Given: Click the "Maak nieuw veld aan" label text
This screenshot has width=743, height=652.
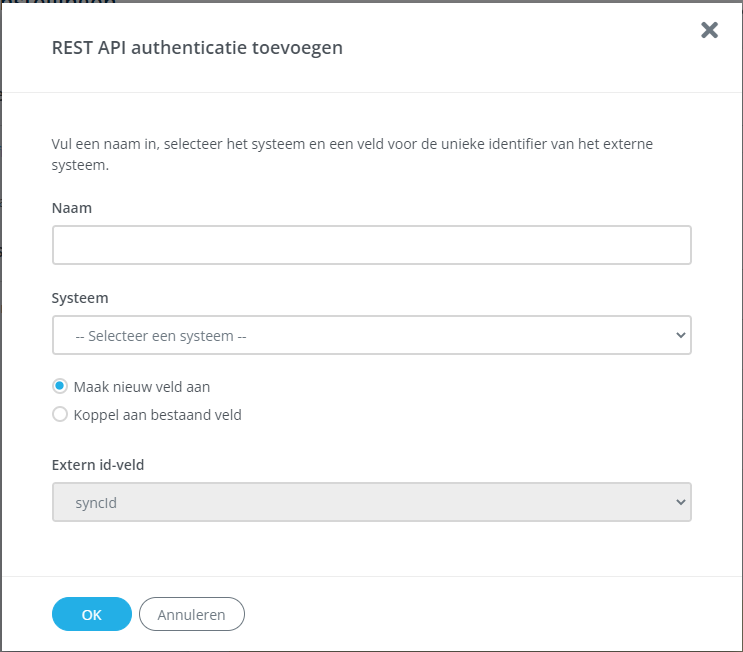Looking at the screenshot, I should [142, 387].
